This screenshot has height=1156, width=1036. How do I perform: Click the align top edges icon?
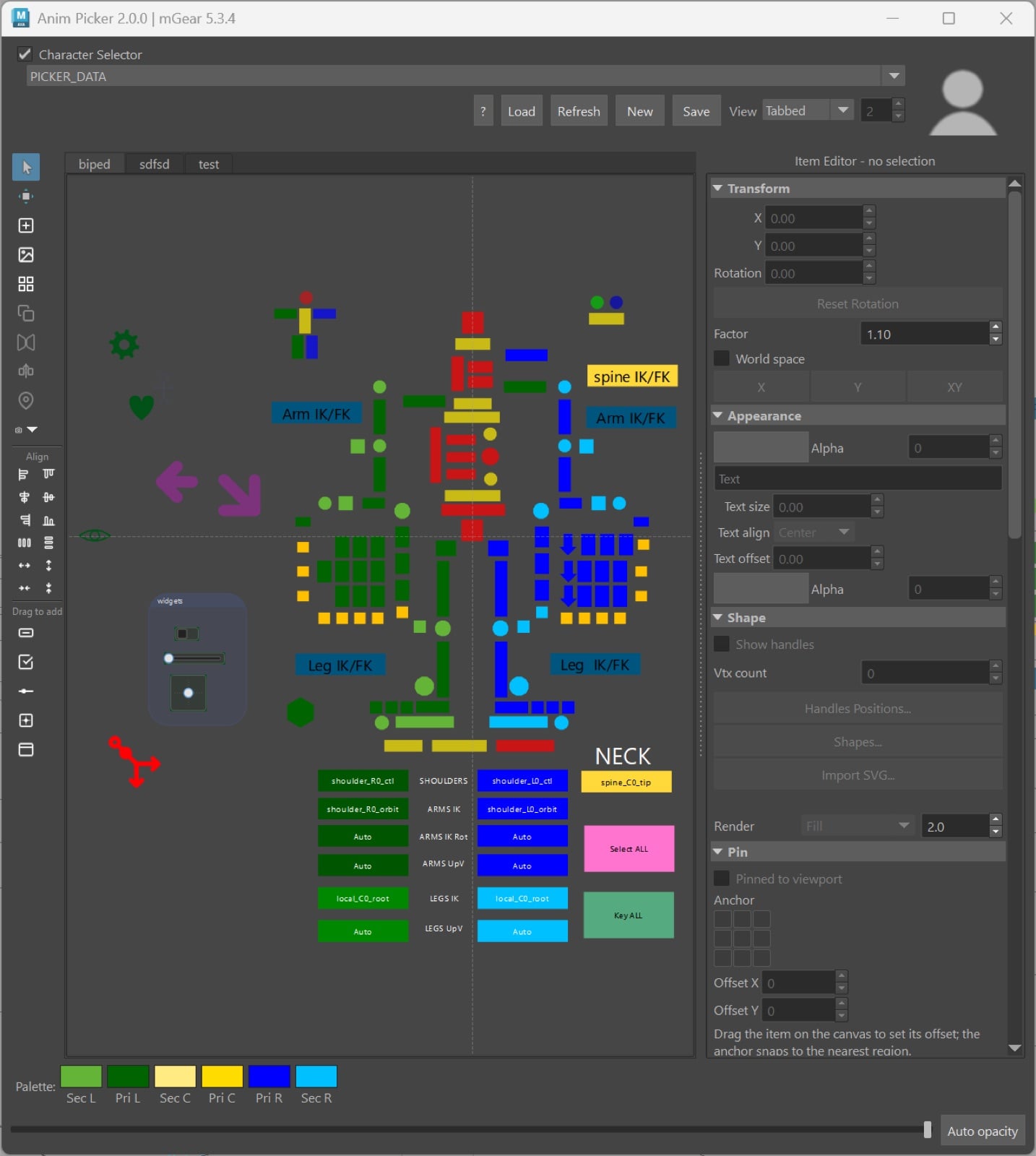[48, 474]
